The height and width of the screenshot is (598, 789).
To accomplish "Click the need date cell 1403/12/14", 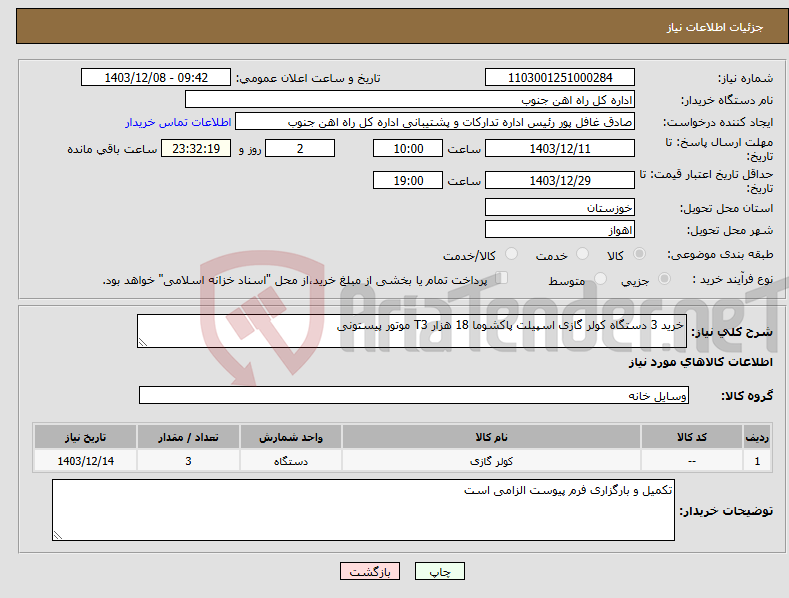I will click(x=86, y=461).
